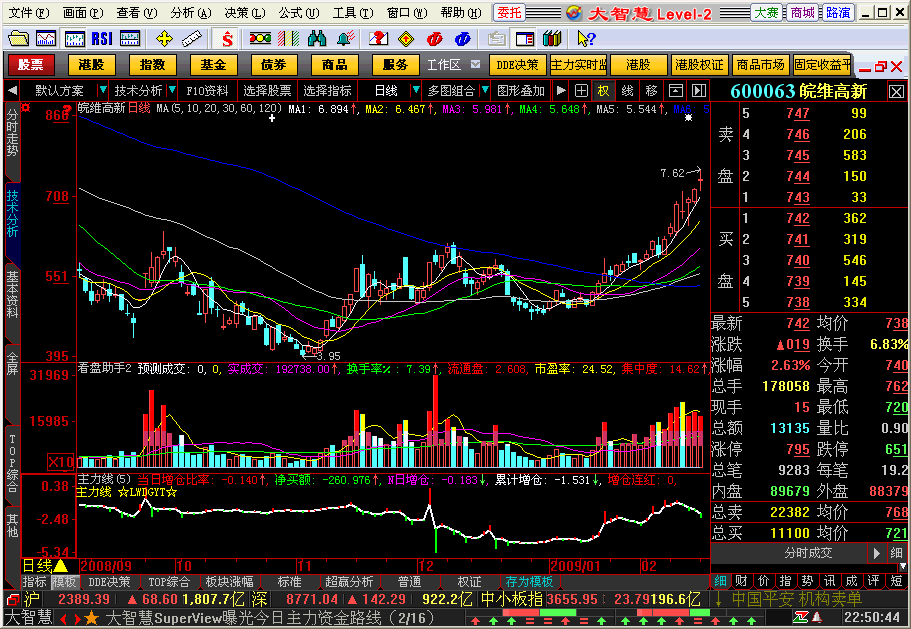Click the 图形叠加 toolbar button
Screen dimensions: 911x629
point(521,91)
